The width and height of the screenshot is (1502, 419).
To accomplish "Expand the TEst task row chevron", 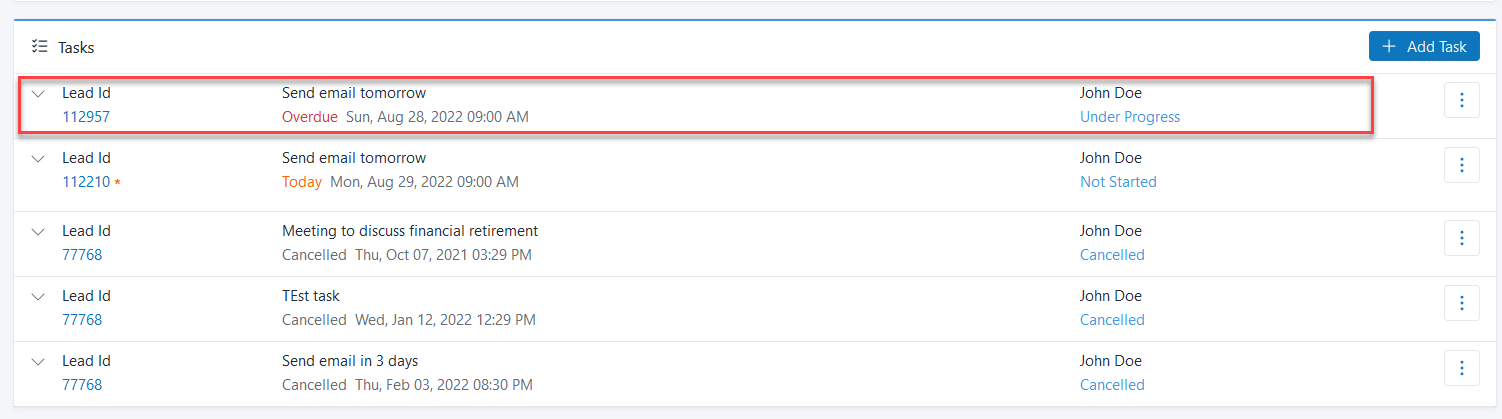I will click(39, 297).
